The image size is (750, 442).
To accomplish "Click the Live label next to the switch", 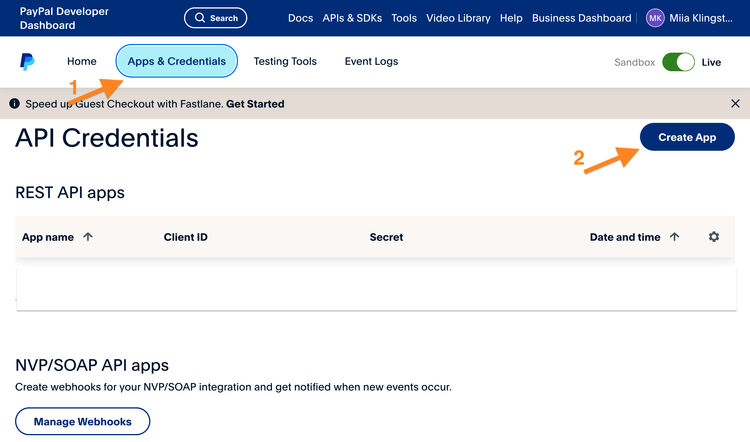I will [711, 62].
